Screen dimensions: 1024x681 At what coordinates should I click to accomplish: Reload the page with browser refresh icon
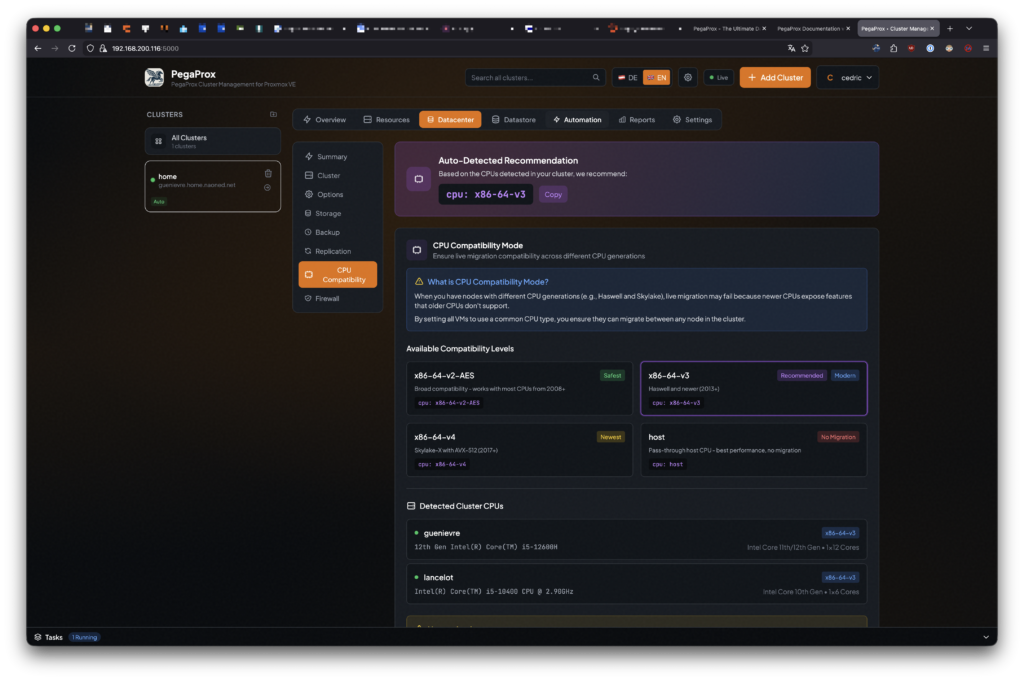coord(72,48)
